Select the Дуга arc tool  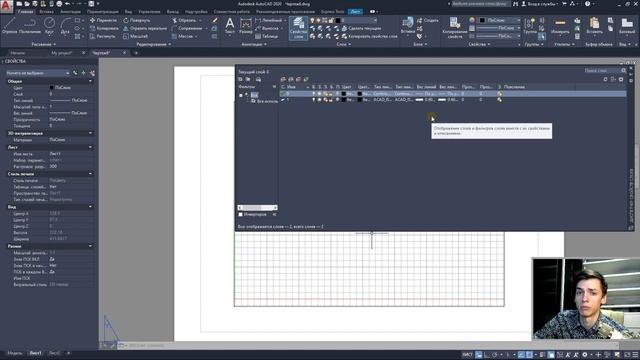tap(65, 26)
